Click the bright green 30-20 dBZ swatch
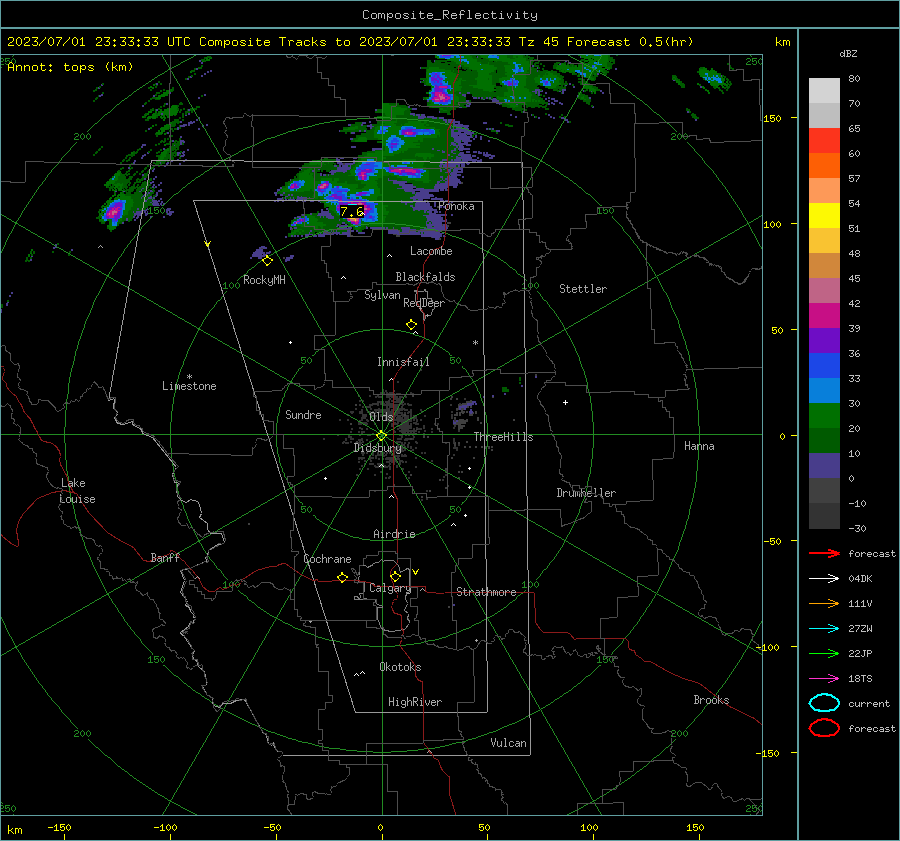 click(x=824, y=416)
